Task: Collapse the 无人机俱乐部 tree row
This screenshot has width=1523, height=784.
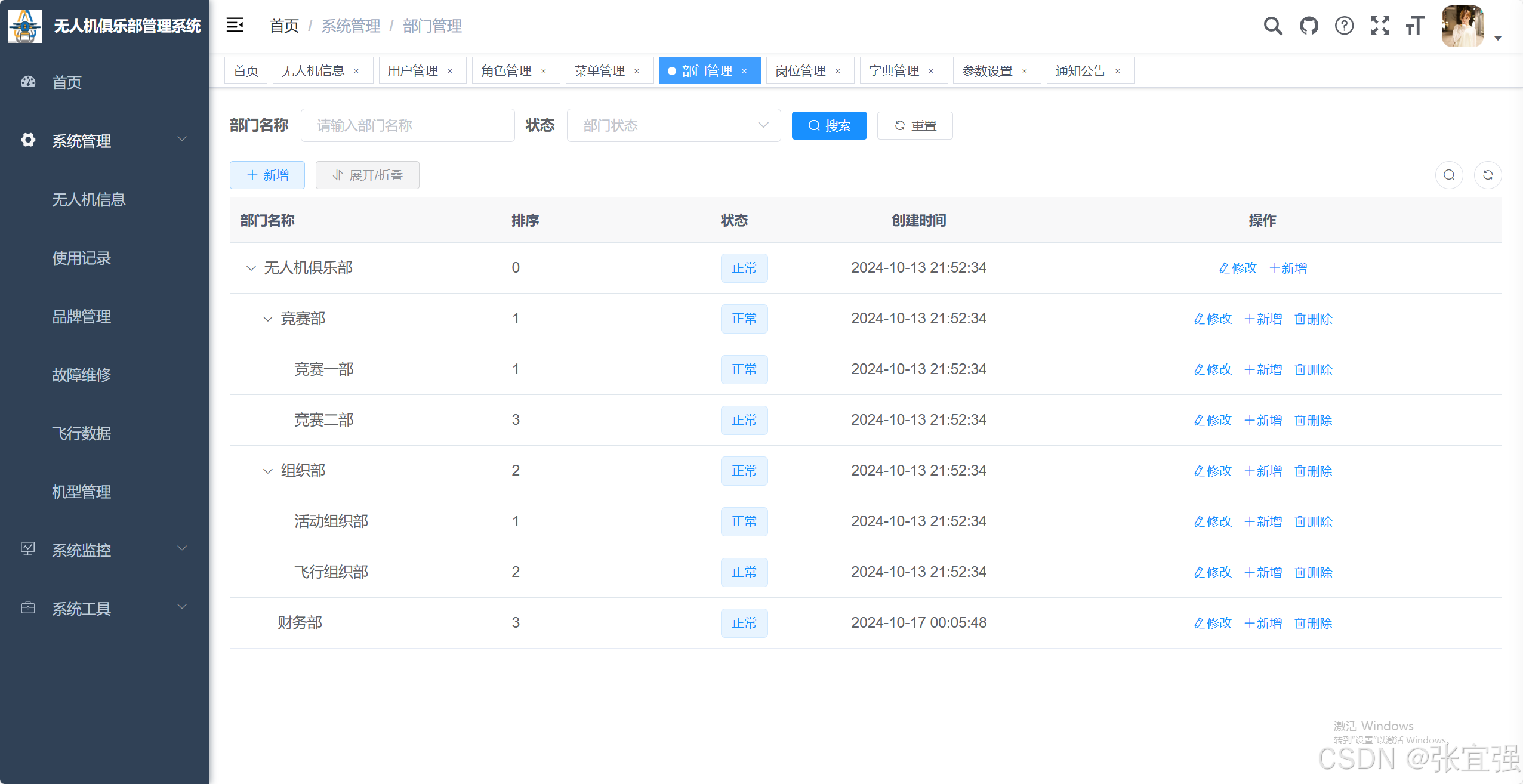Action: pos(251,268)
